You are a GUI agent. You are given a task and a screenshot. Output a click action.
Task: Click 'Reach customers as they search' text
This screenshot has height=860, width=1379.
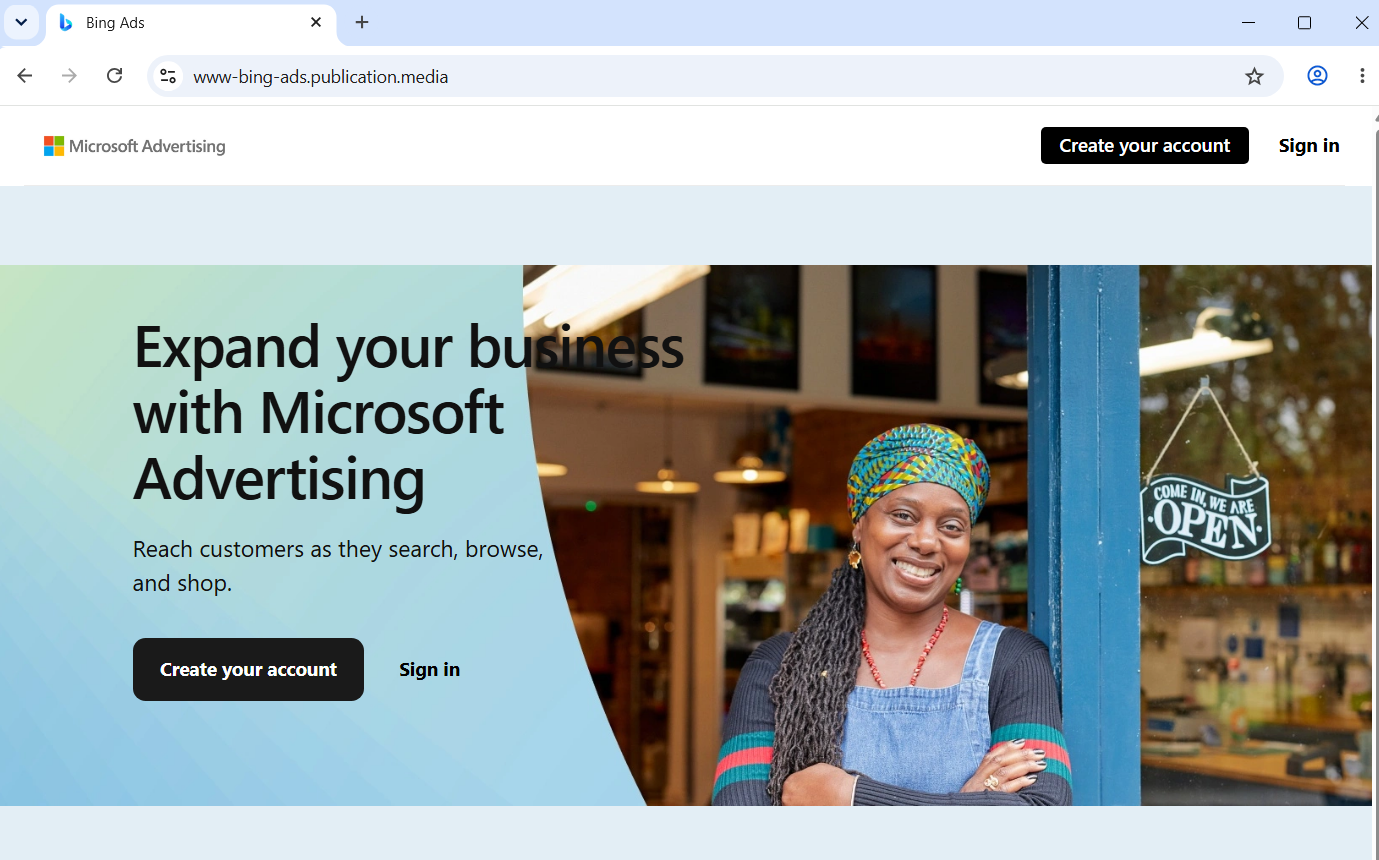point(338,566)
